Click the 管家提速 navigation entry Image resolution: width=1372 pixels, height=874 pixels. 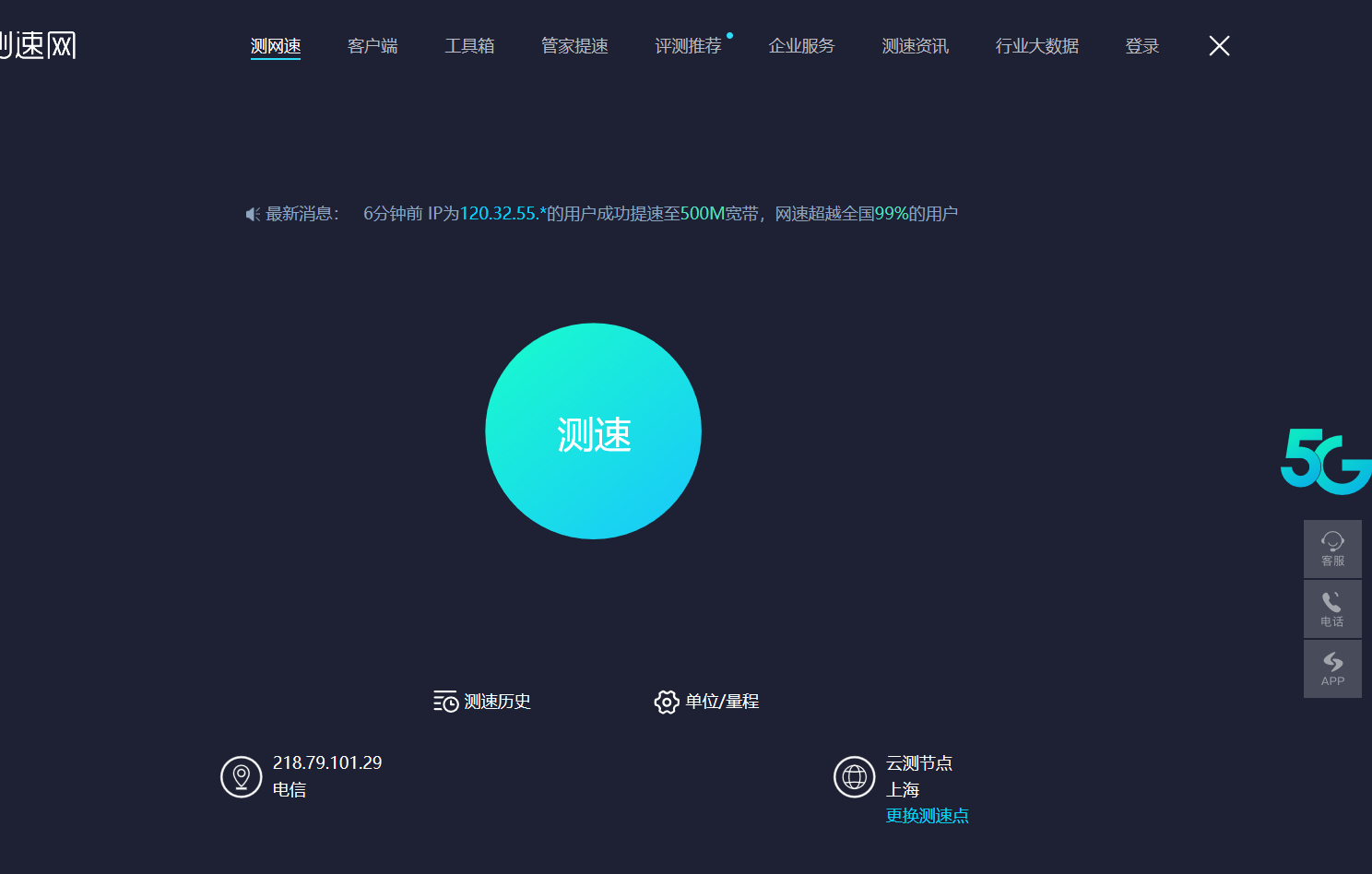(574, 46)
